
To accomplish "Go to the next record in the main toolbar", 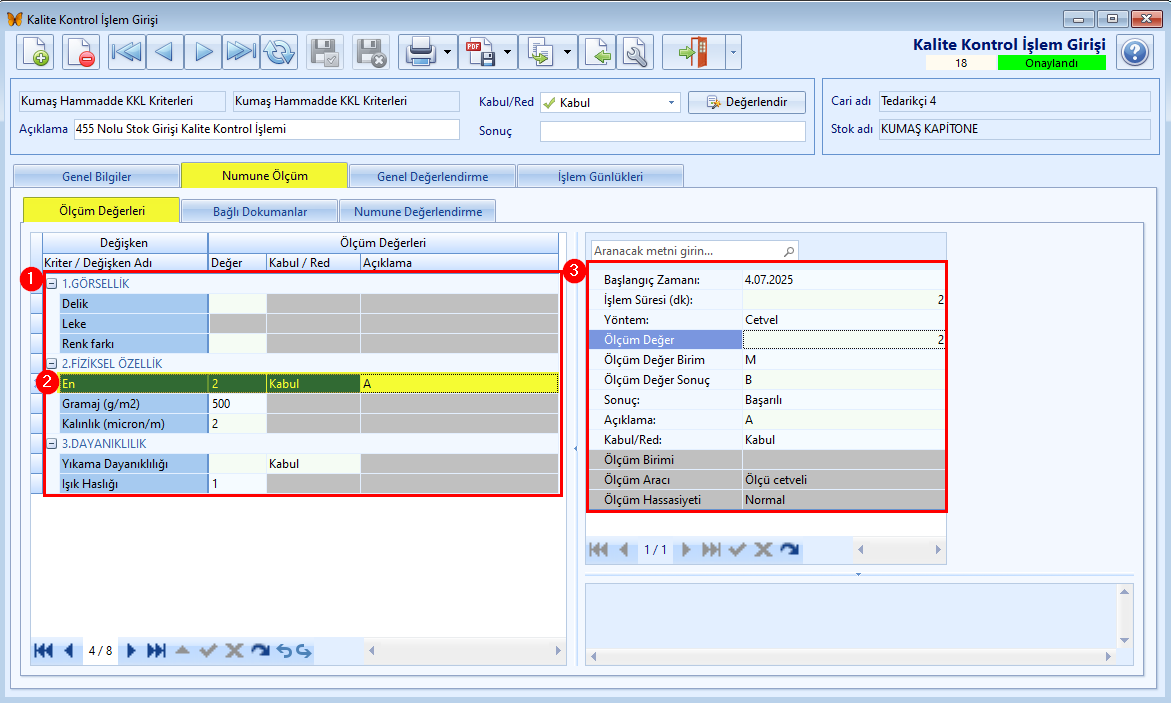I will [203, 52].
